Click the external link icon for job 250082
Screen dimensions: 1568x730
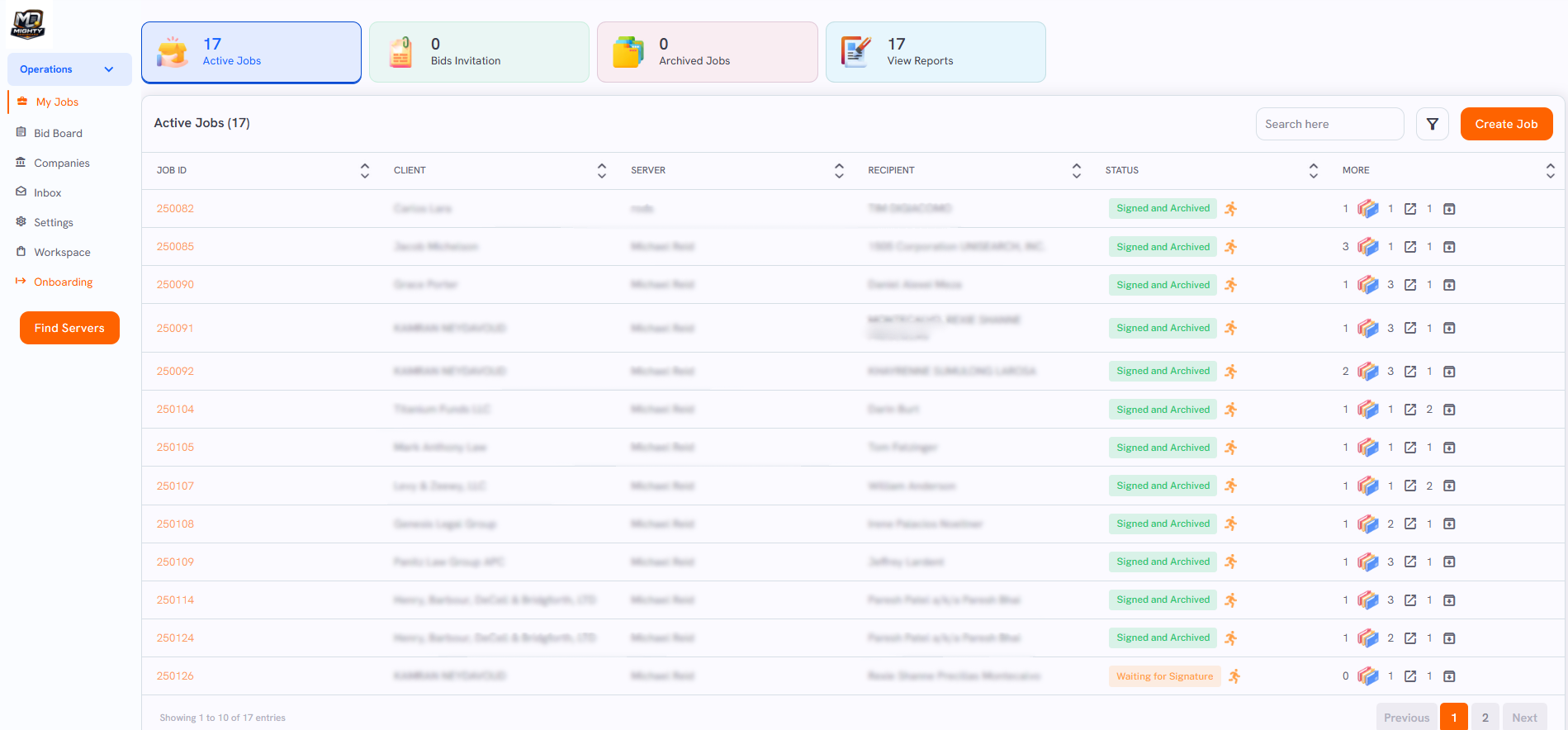1410,209
